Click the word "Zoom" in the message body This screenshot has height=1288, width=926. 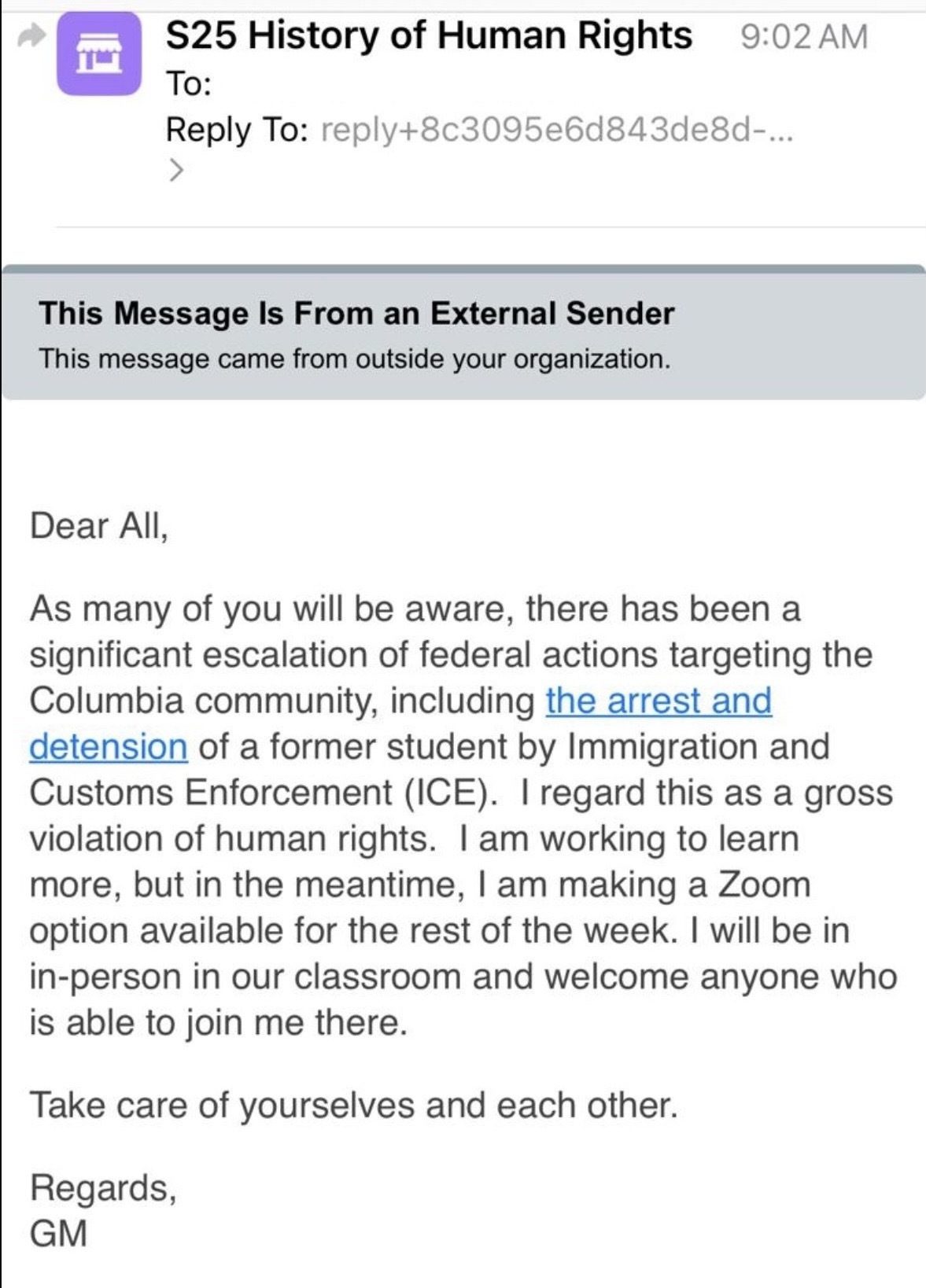point(762,885)
